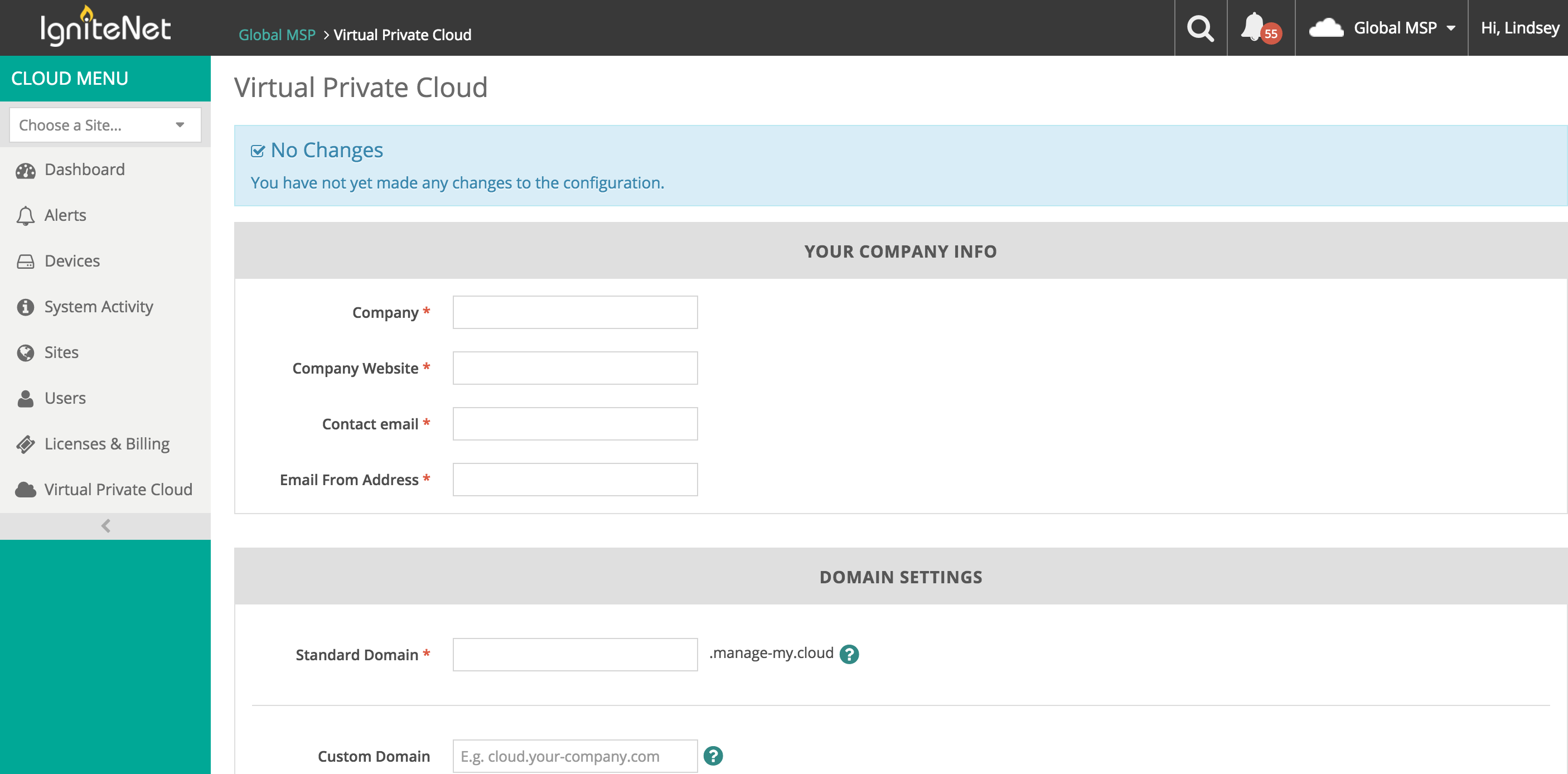Click the Devices drive icon
1568x774 pixels.
click(26, 262)
